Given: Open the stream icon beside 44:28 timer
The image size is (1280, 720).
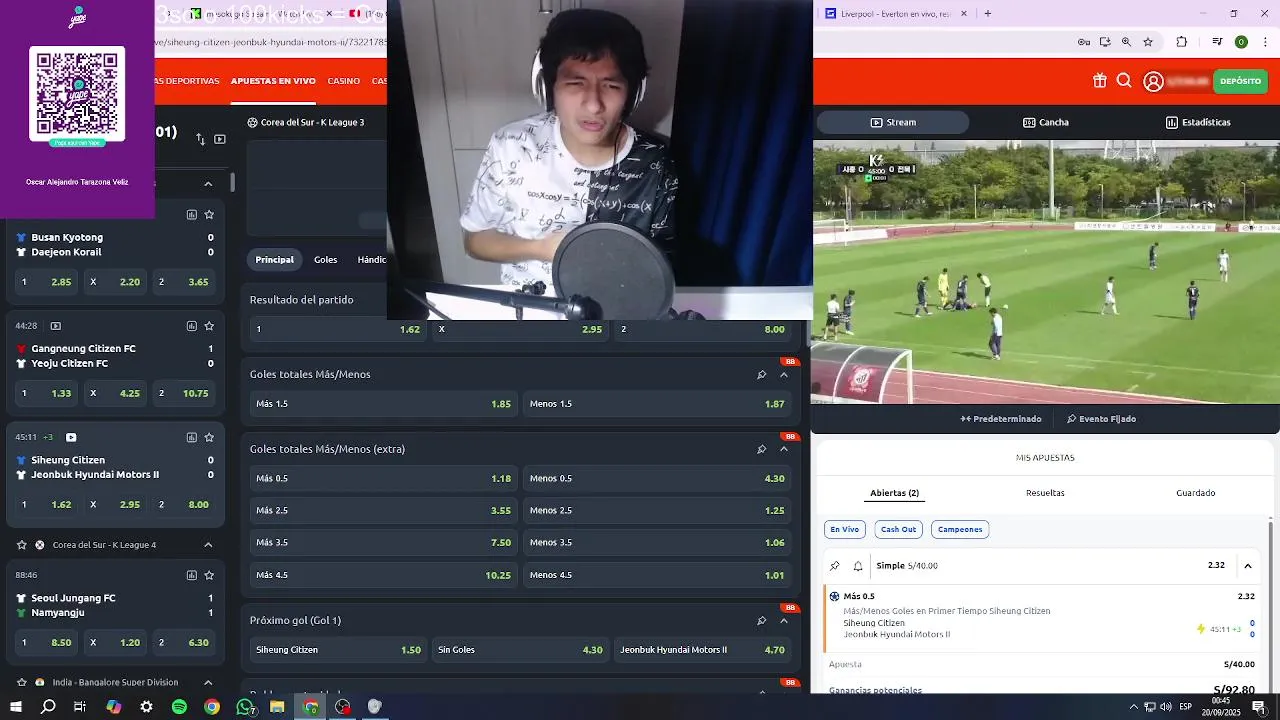Looking at the screenshot, I should [x=56, y=326].
